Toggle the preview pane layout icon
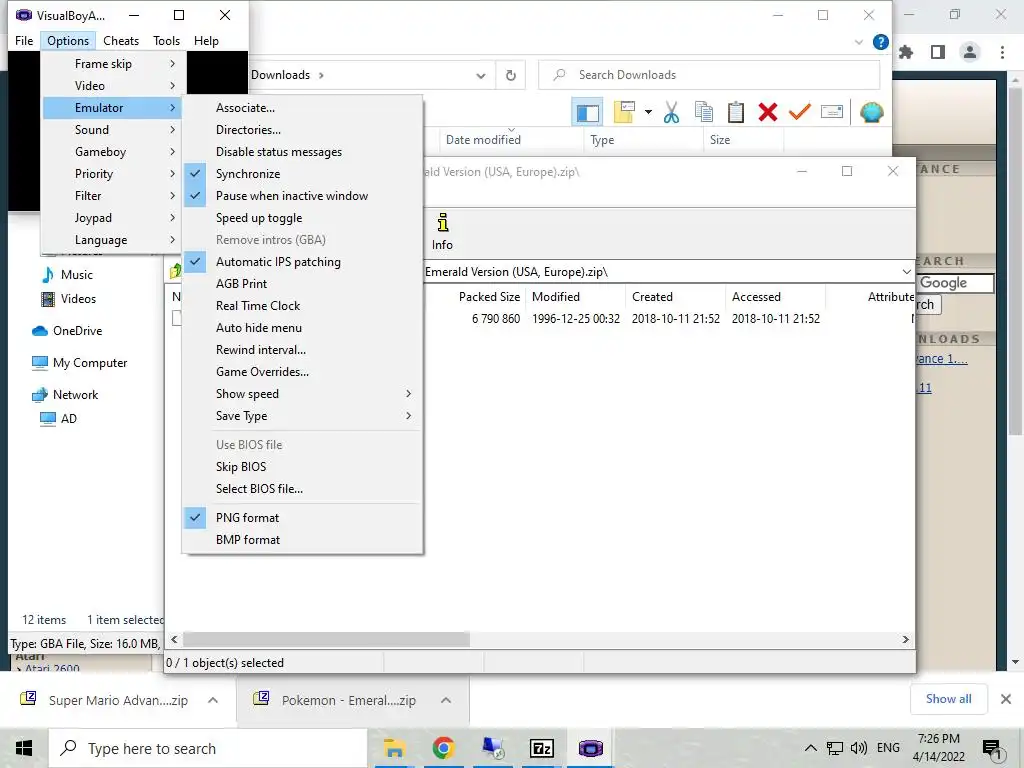 point(587,112)
